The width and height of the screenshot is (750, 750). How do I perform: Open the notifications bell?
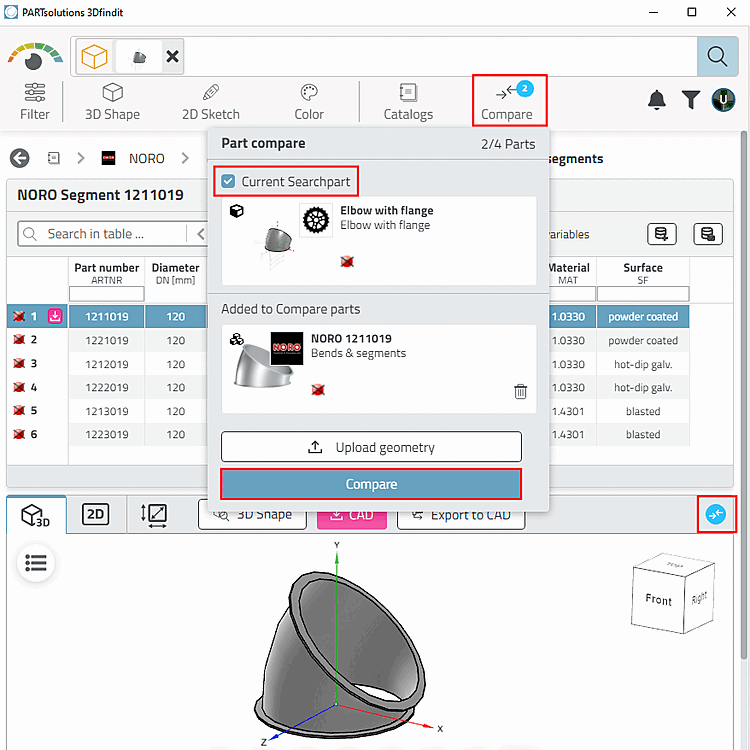656,100
